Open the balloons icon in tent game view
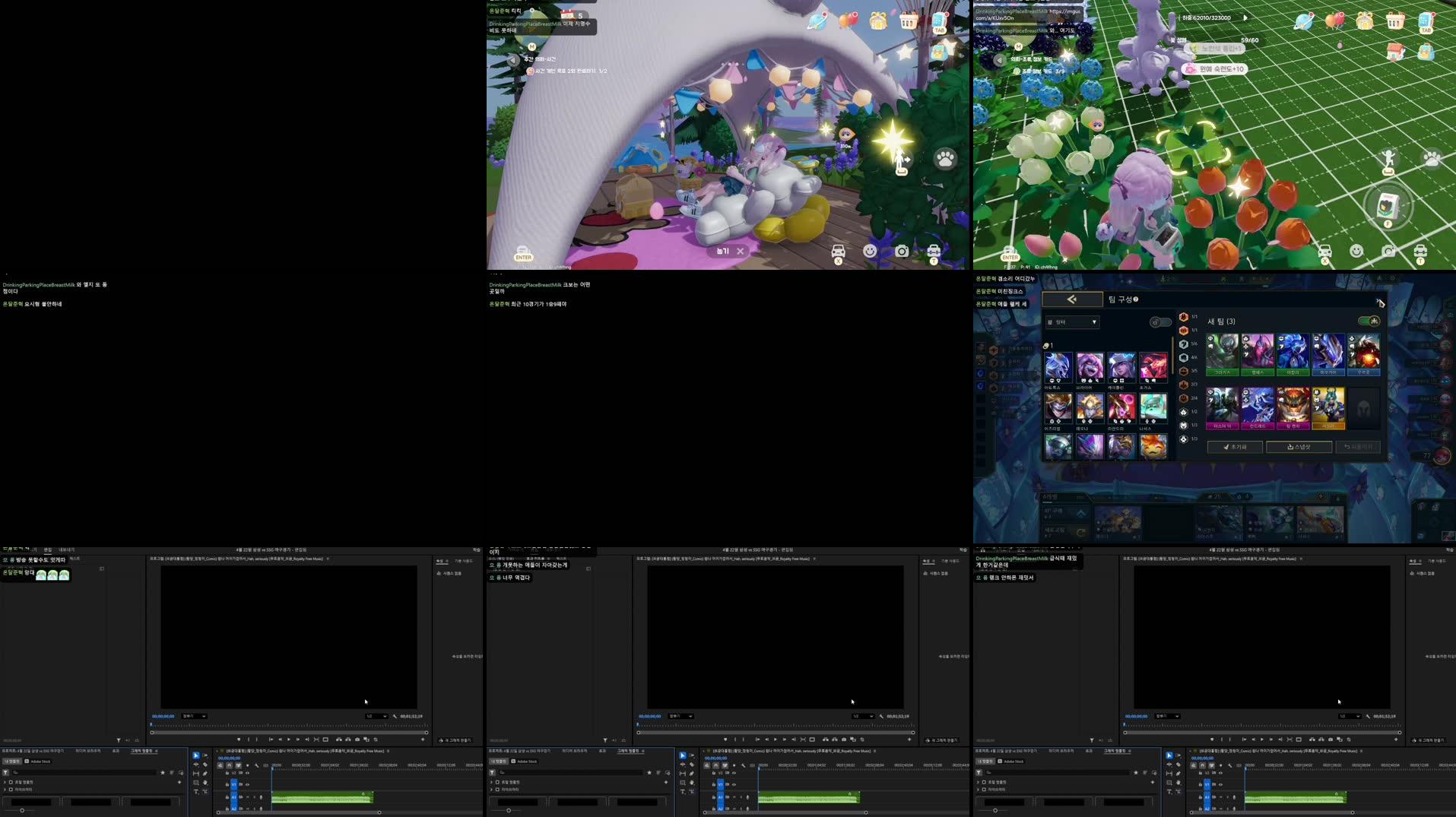 point(848,21)
